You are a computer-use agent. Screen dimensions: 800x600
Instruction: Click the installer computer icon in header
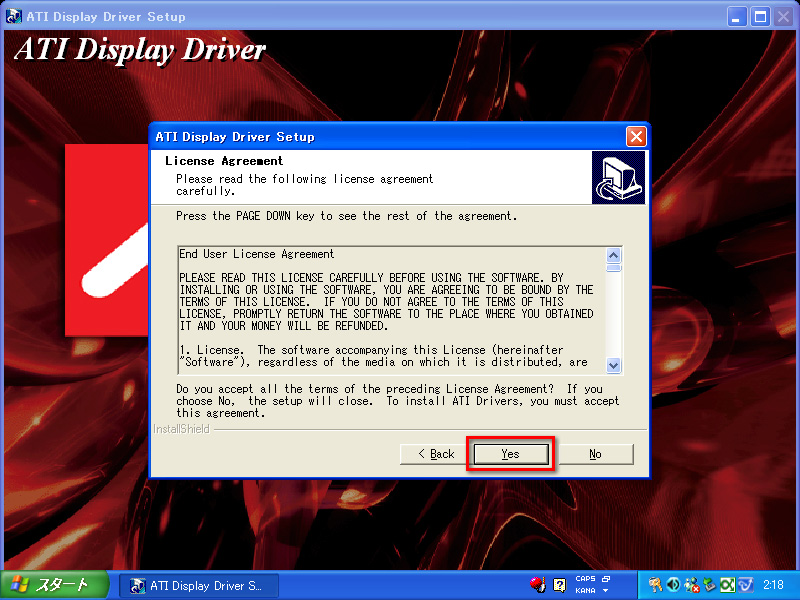pyautogui.click(x=618, y=178)
